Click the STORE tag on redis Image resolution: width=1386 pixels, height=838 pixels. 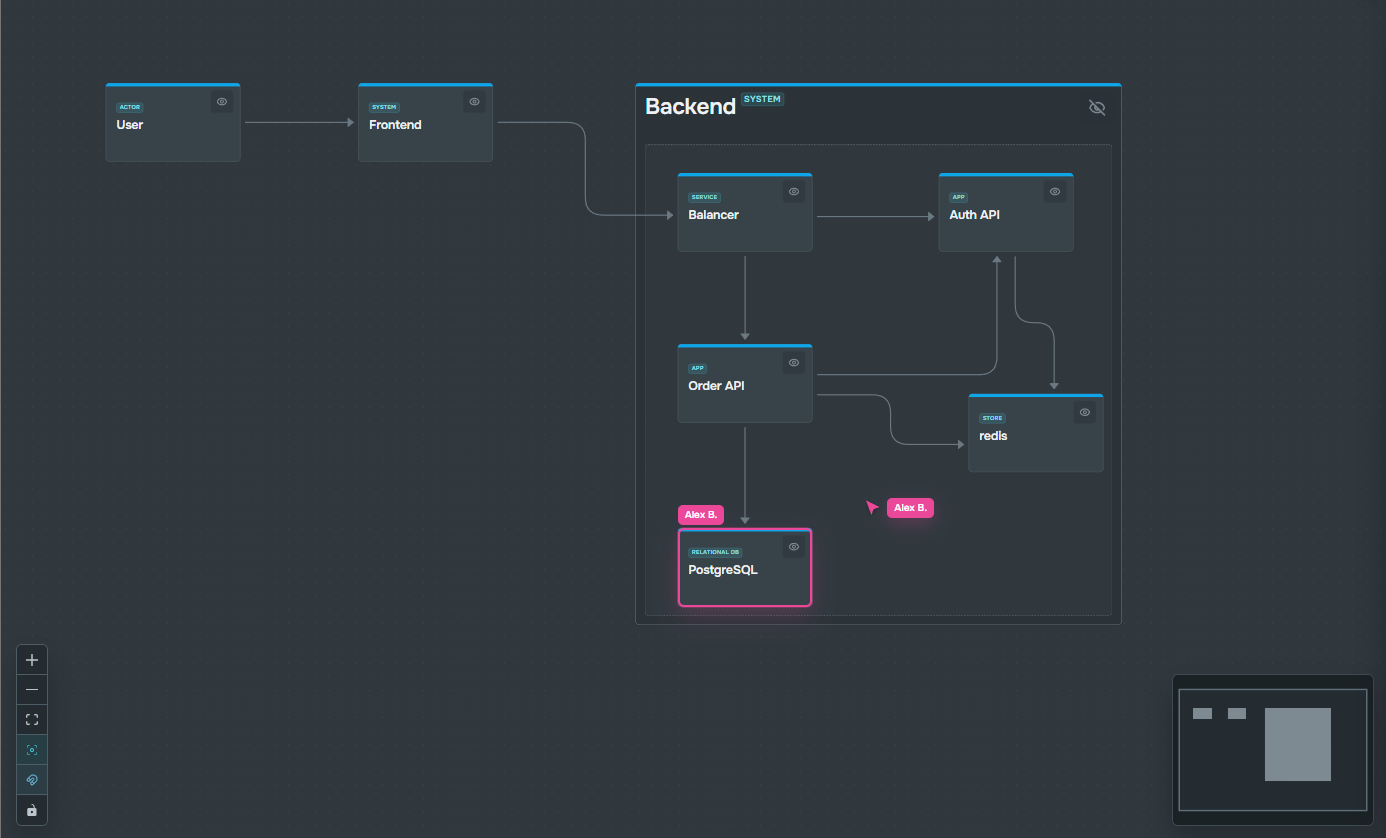point(992,418)
